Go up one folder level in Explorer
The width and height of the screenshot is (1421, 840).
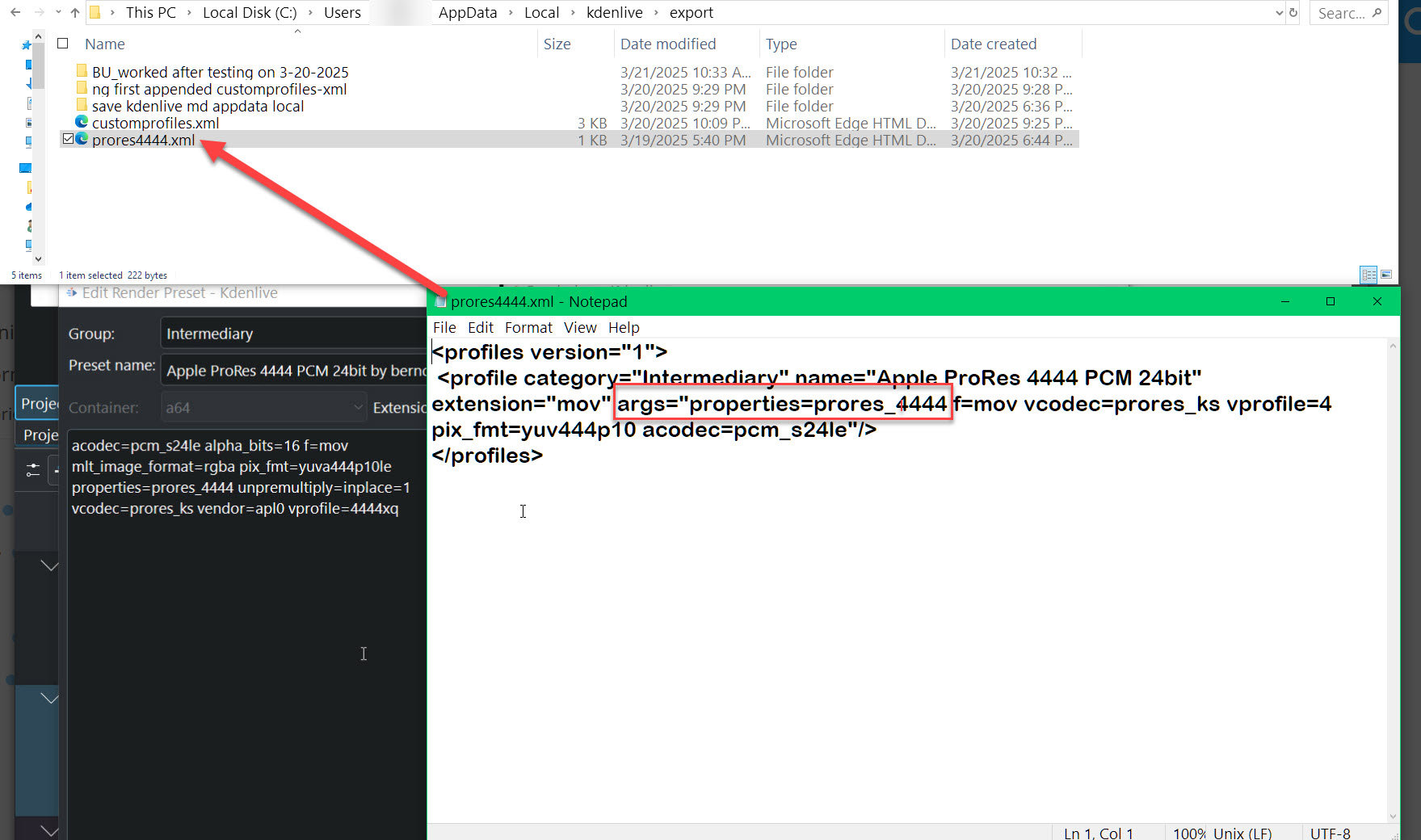[75, 12]
